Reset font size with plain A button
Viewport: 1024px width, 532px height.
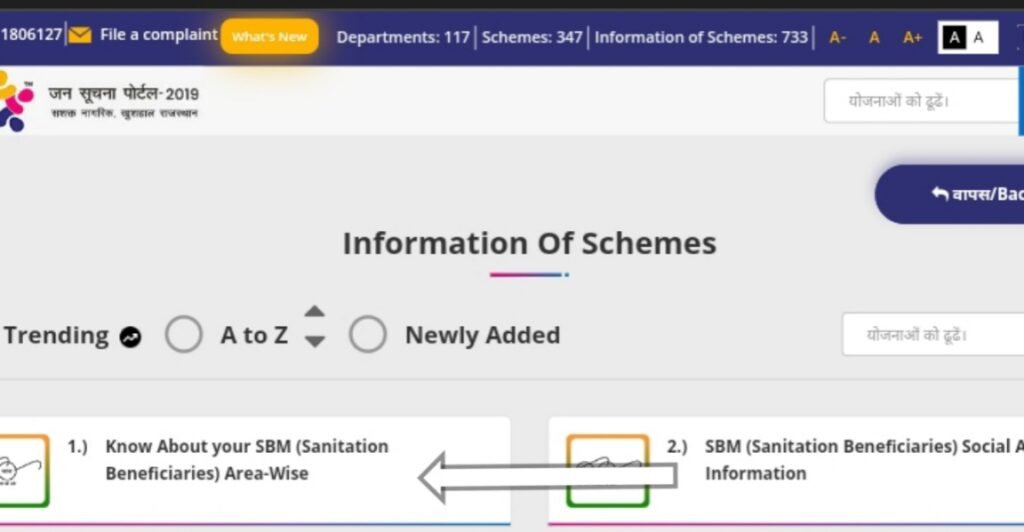(x=874, y=38)
